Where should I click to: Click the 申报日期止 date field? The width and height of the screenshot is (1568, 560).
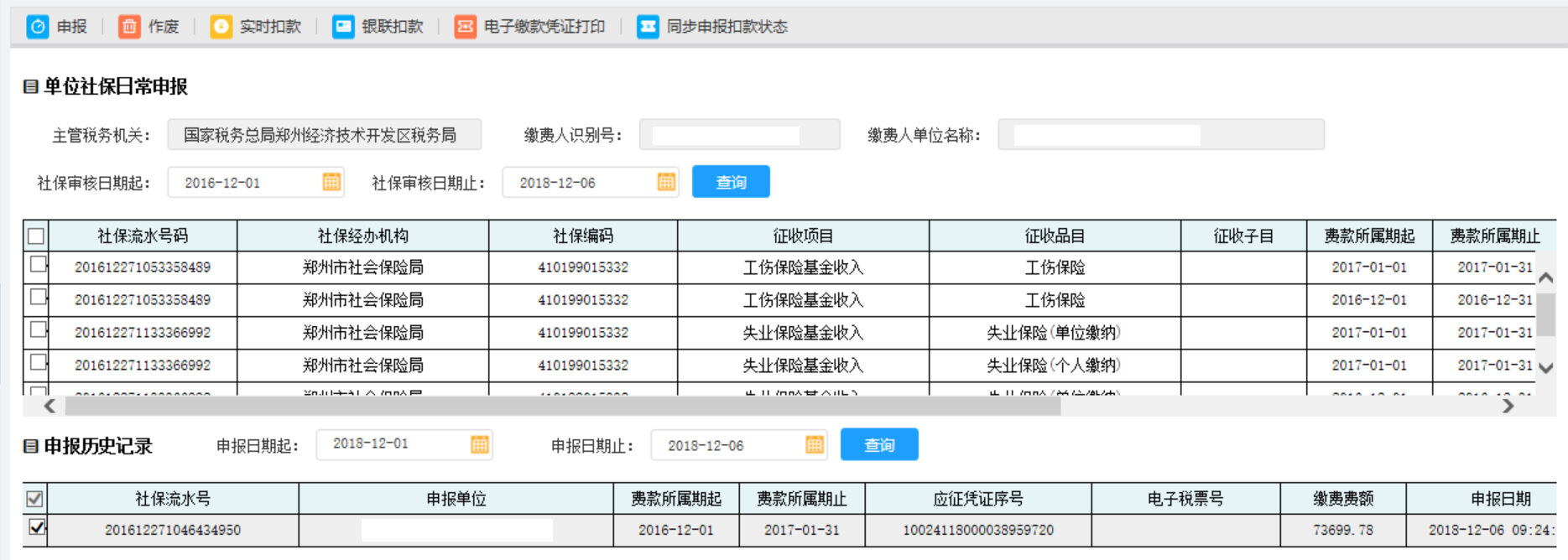pos(739,444)
